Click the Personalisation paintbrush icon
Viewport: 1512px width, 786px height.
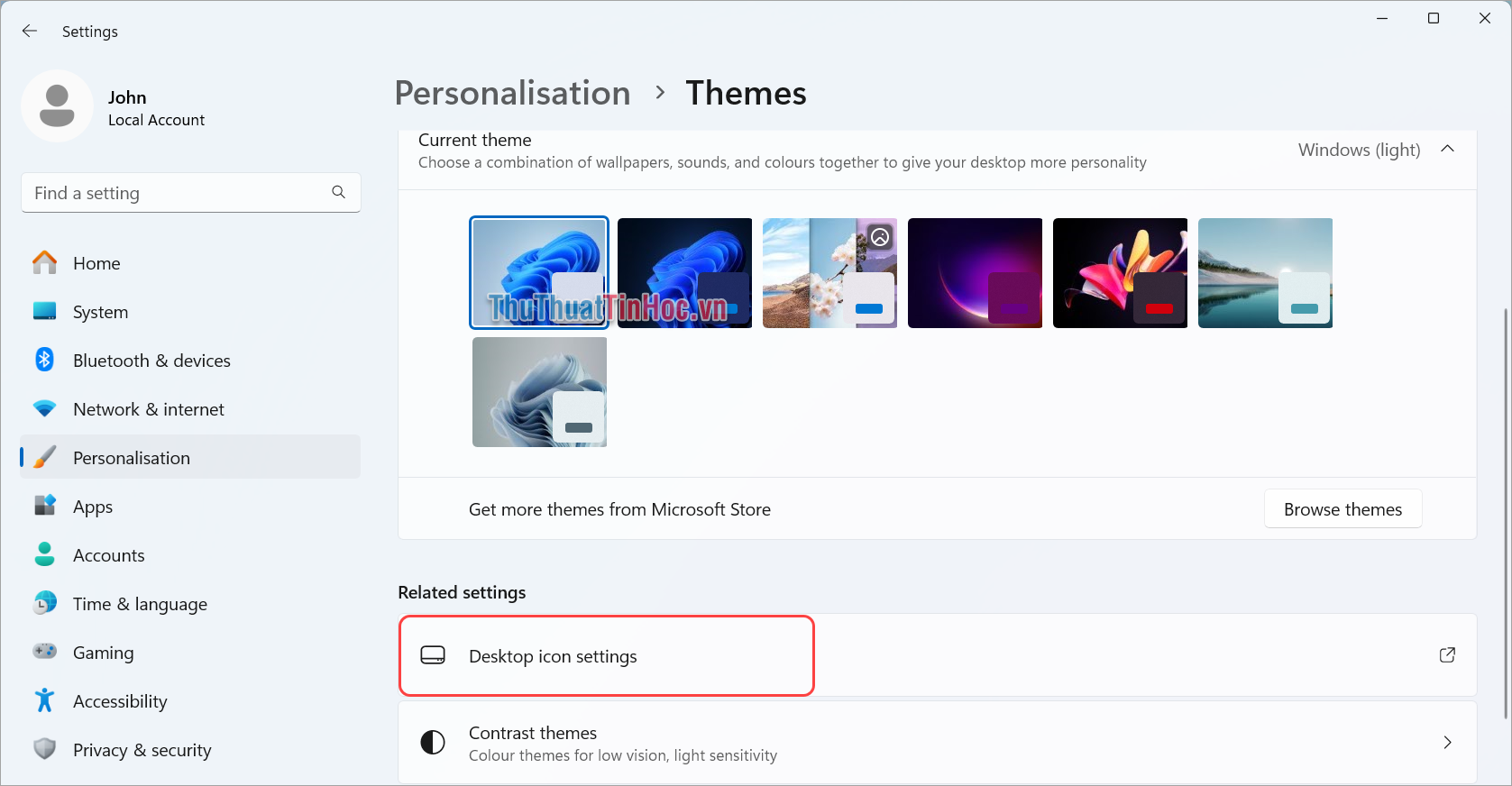44,457
